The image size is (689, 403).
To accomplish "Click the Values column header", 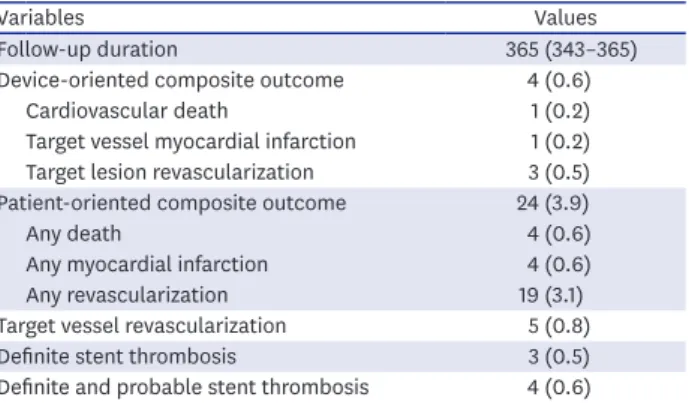I will click(565, 18).
